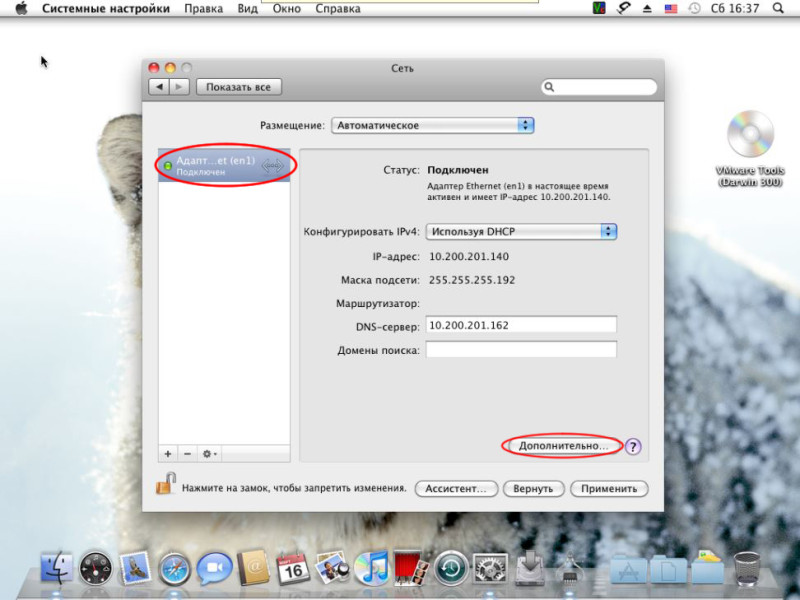Click the search field in the toolbar
This screenshot has height=600, width=800.
(x=598, y=88)
